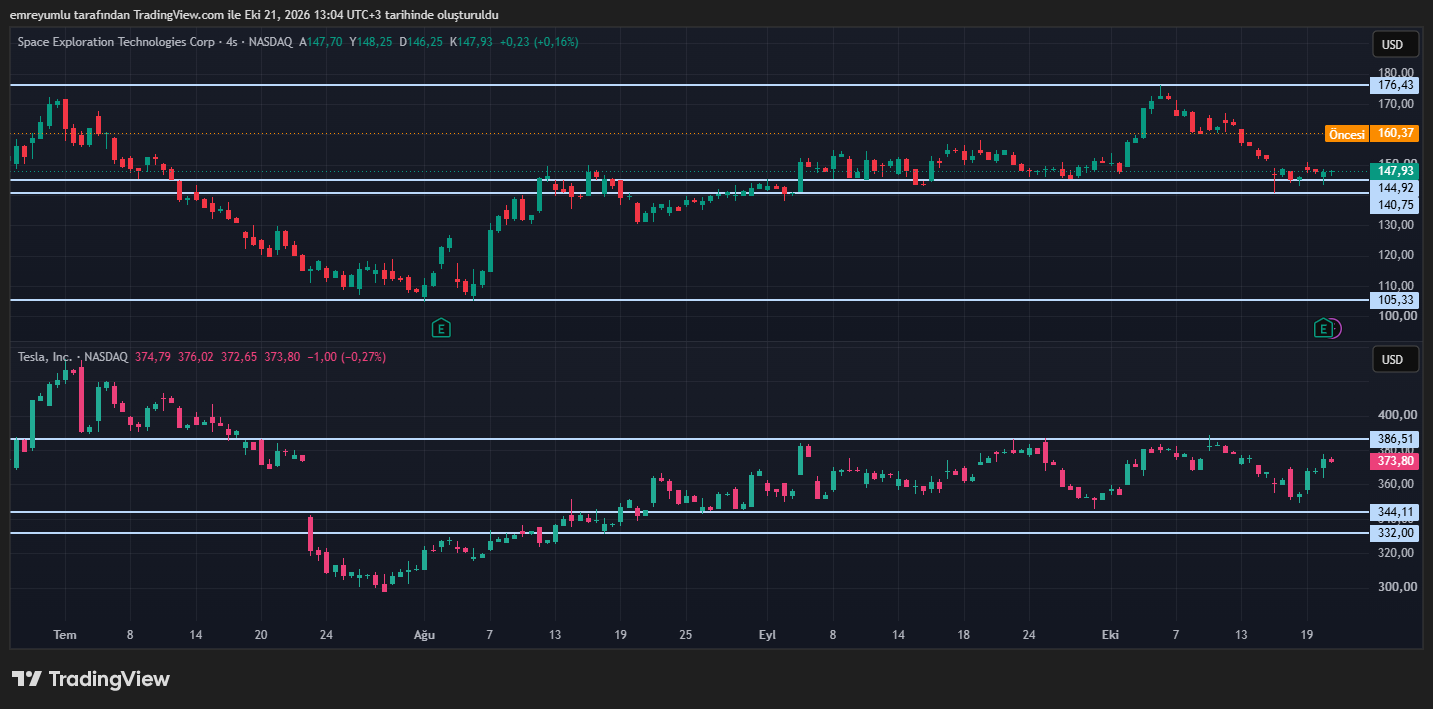Click the pink 373,80 Tesla axis price label
The width and height of the screenshot is (1433, 709).
point(1395,461)
